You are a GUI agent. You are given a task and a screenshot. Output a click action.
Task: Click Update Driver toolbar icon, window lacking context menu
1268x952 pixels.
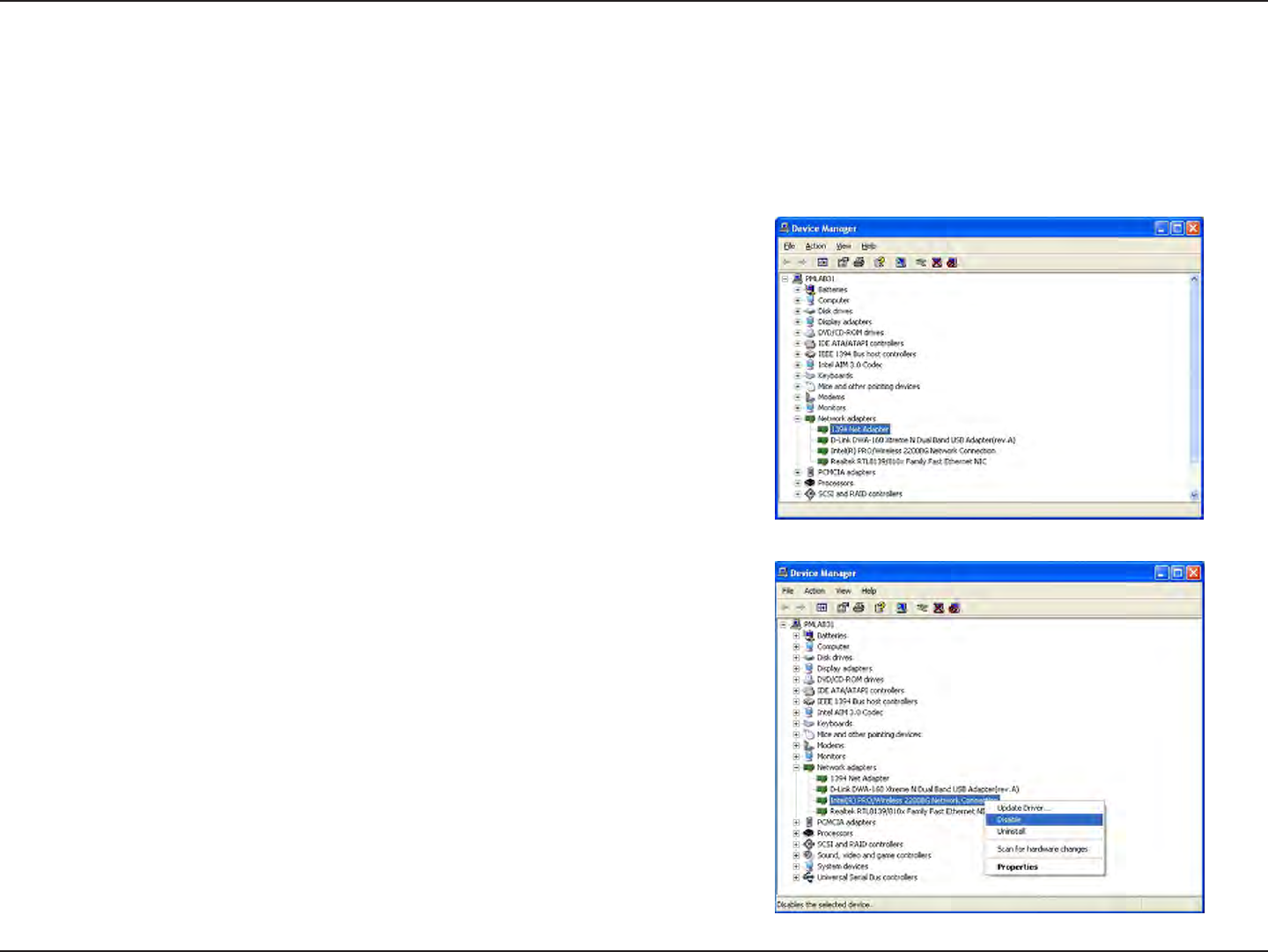click(921, 262)
